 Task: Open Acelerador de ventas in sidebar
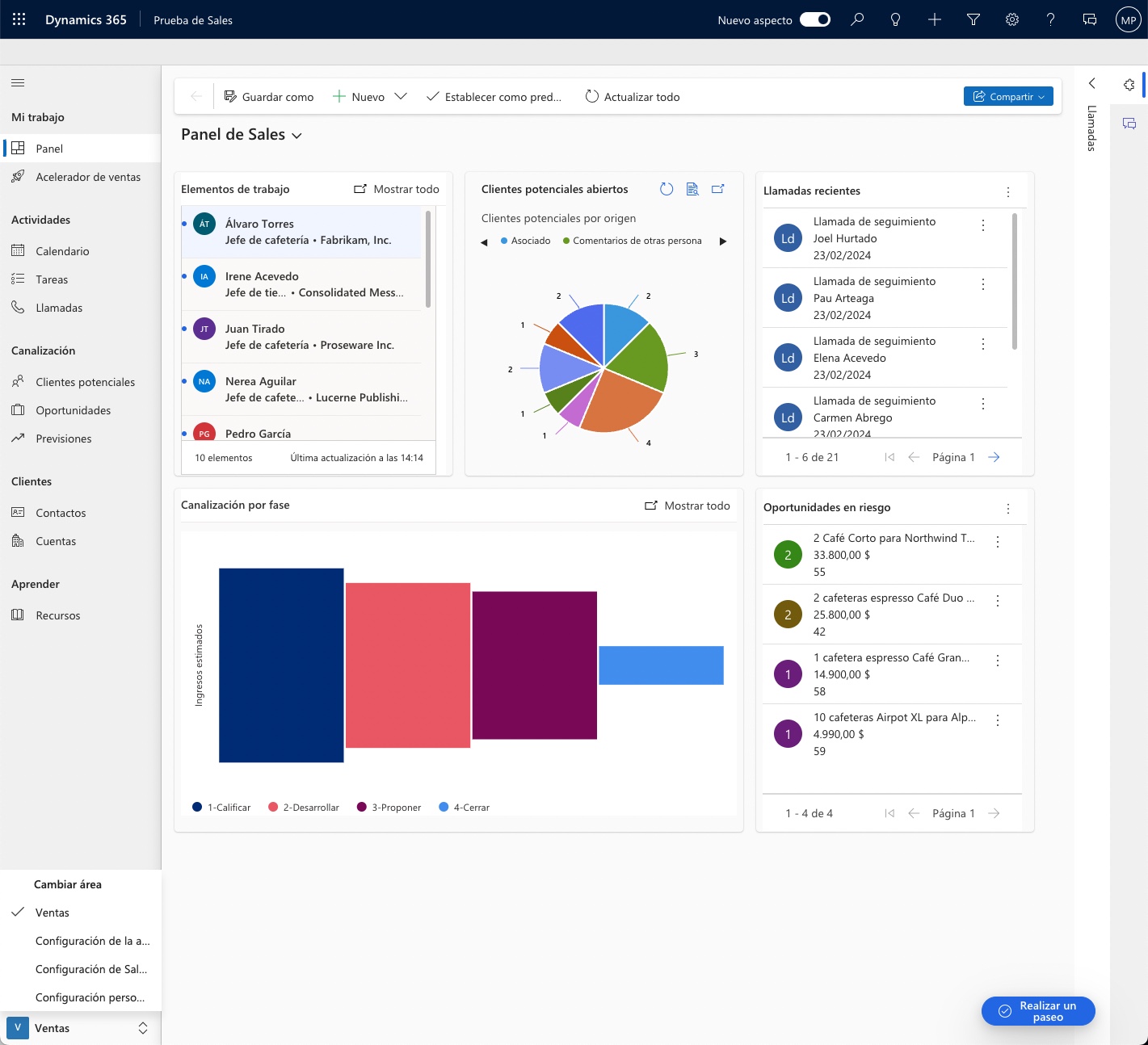(x=81, y=177)
